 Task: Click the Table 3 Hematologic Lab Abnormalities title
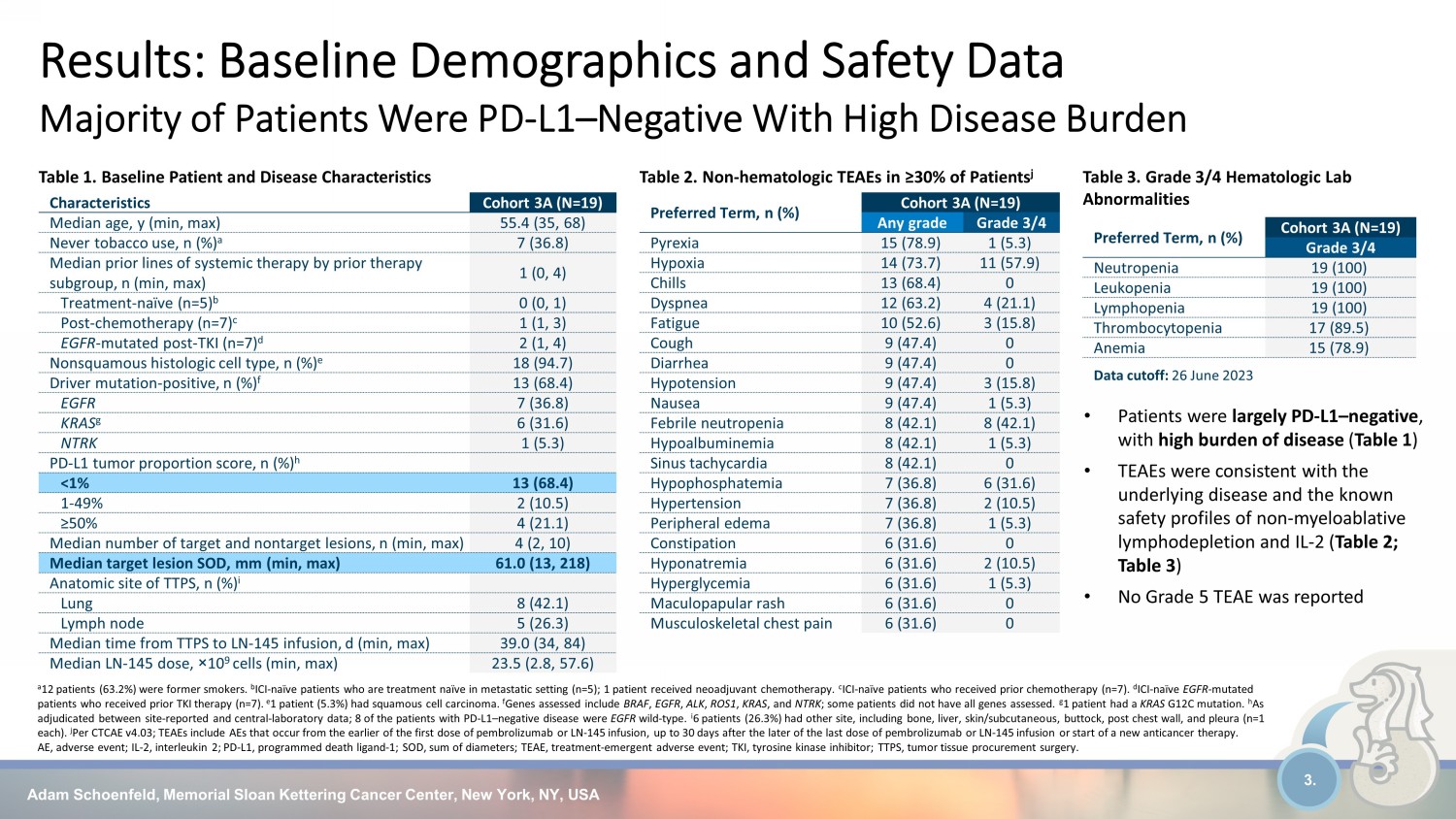point(1216,187)
